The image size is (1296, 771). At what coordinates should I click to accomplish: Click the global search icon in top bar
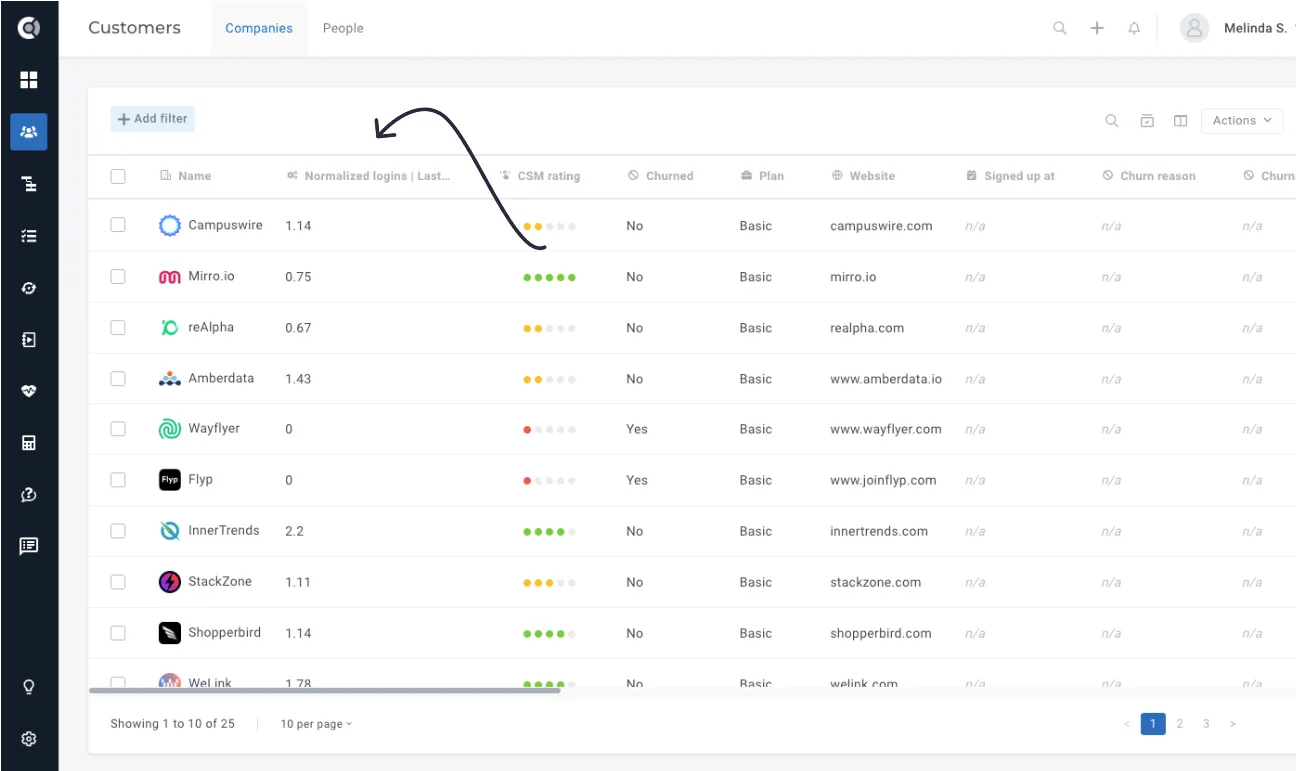[1060, 28]
